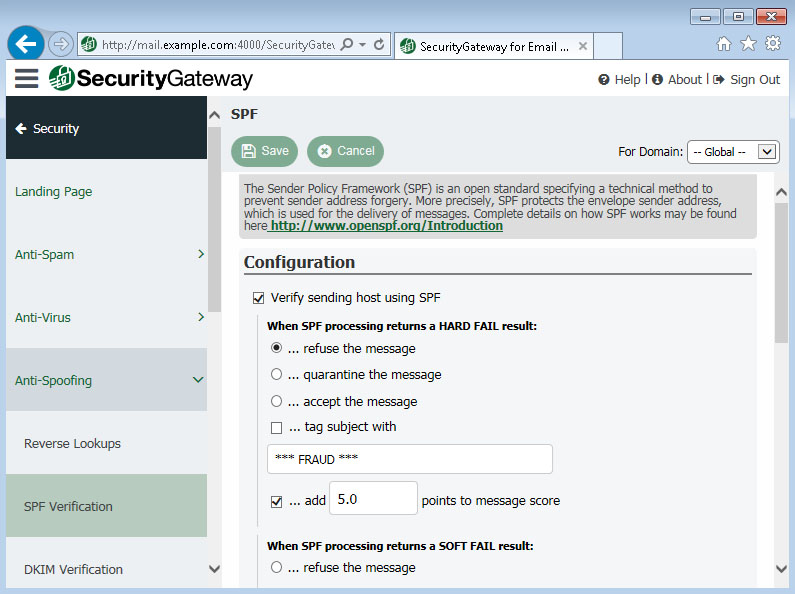Viewport: 795px width, 594px height.
Task: Click the site favicon in address bar
Action: 89,45
